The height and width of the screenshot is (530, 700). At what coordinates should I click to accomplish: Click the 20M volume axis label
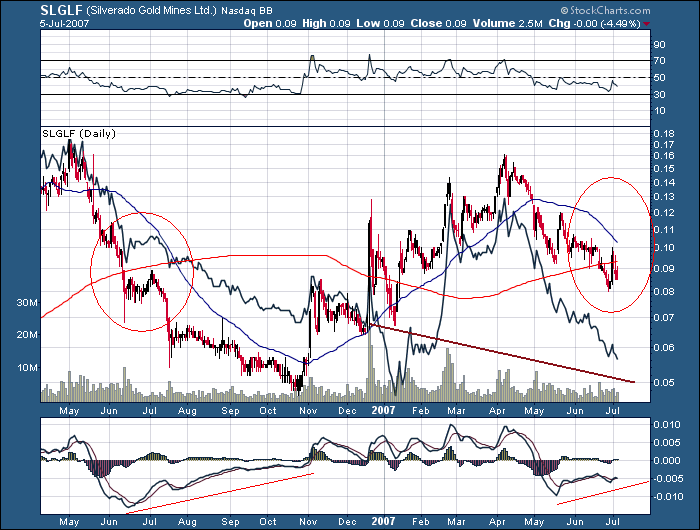tap(27, 335)
